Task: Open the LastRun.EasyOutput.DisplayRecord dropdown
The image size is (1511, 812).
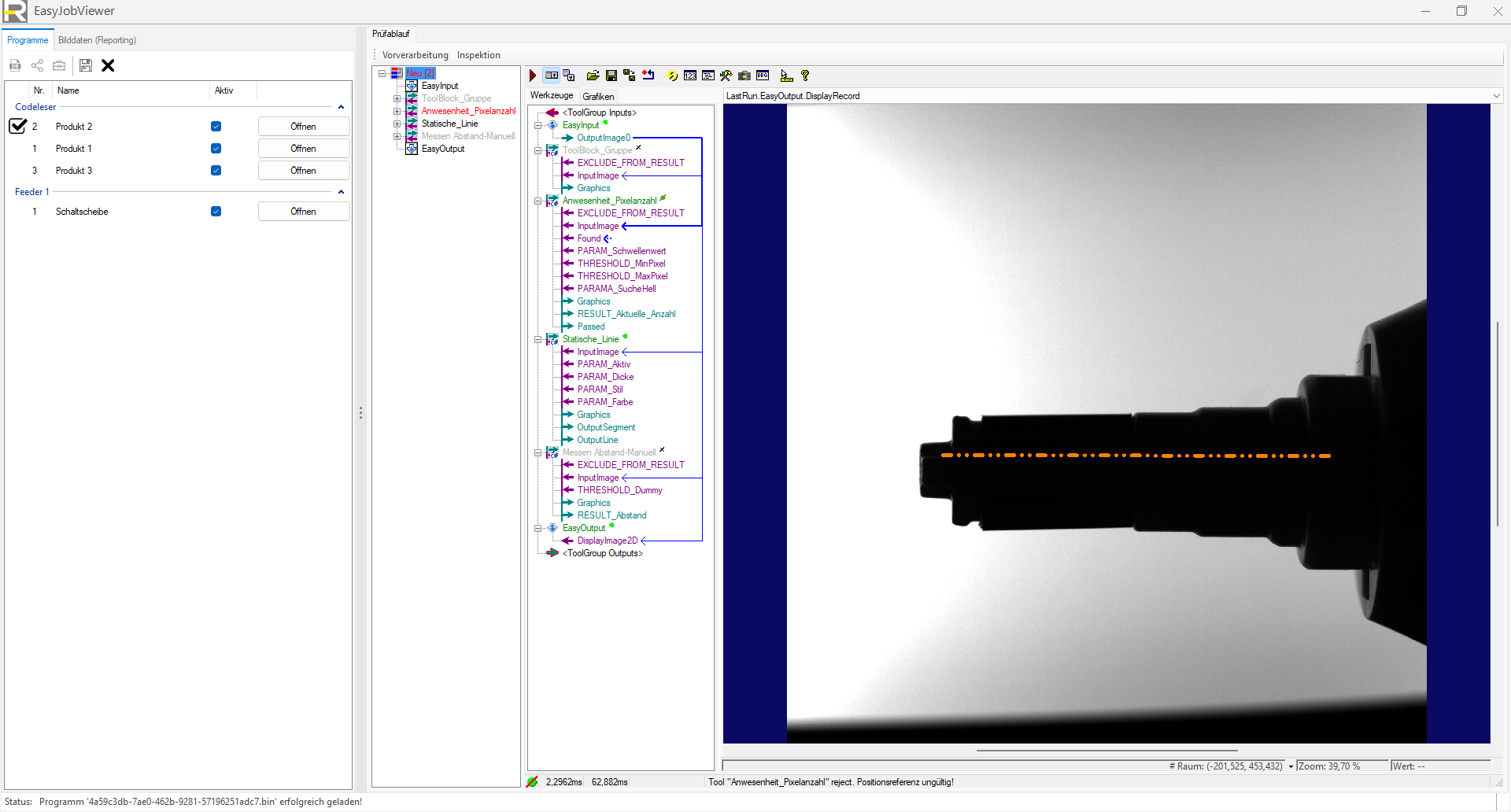Action: click(1496, 96)
